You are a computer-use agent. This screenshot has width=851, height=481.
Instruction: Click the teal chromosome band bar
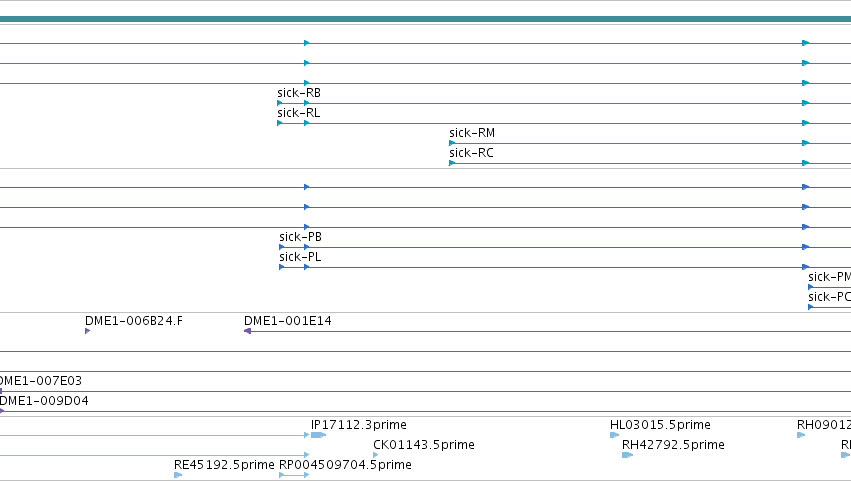point(426,19)
